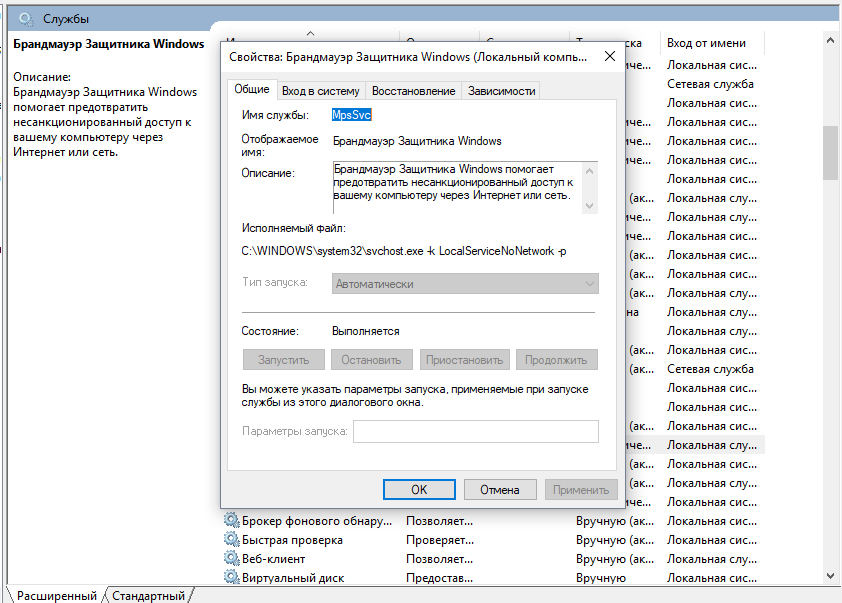Click the Продолжить service button
Image resolution: width=842 pixels, height=603 pixels.
pos(556,360)
